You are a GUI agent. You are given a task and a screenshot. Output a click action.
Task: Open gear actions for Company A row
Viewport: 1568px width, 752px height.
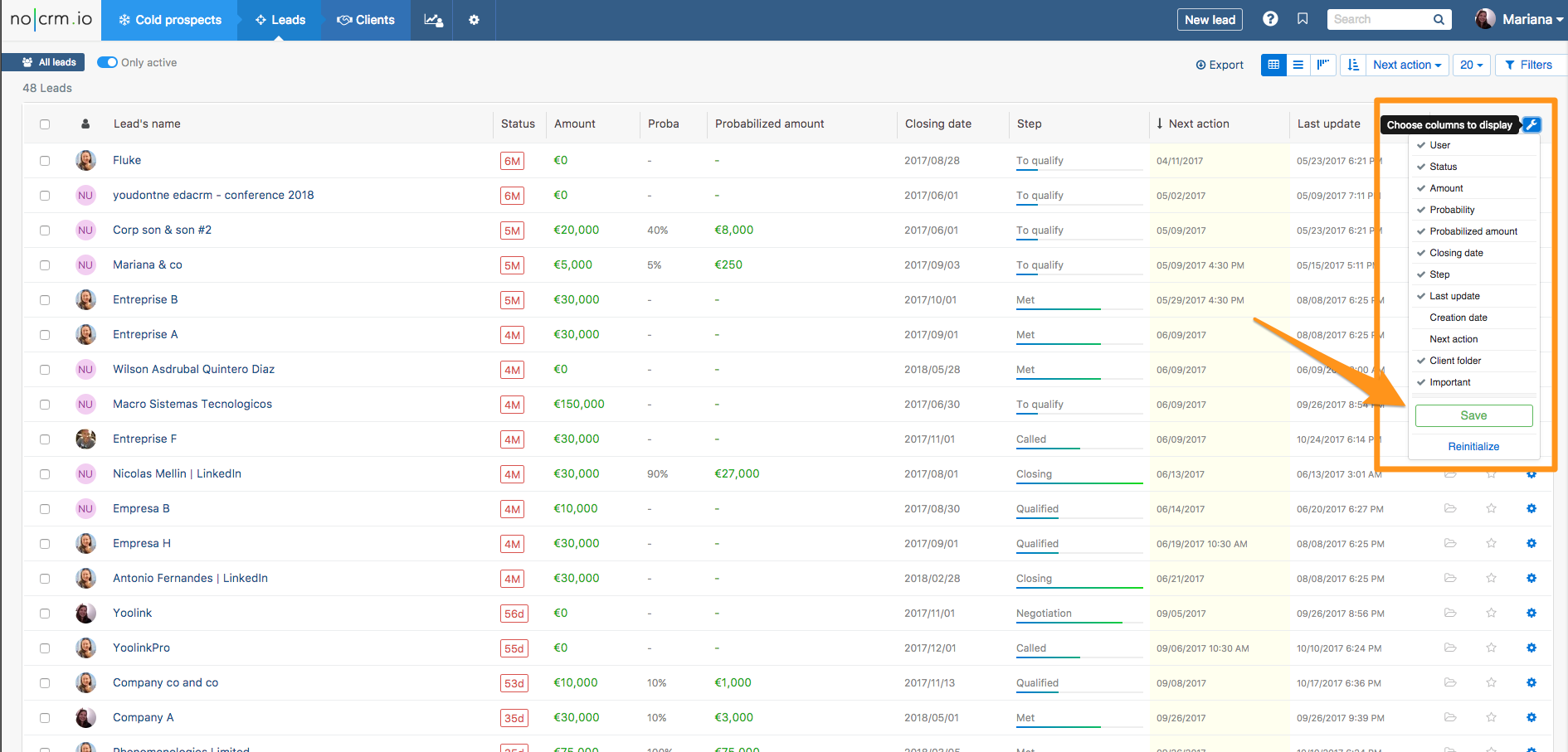click(x=1531, y=717)
